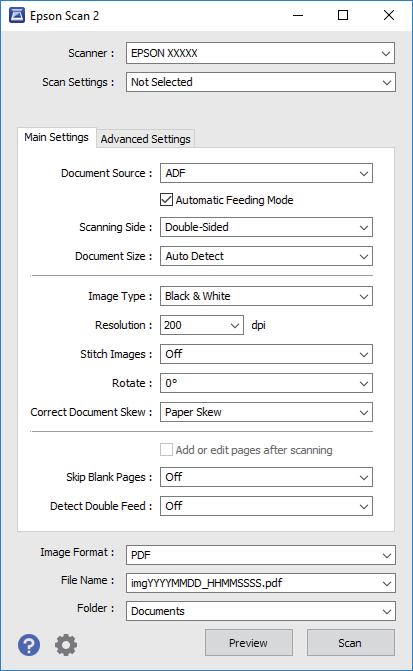This screenshot has width=413, height=671.
Task: Select the Main Settings tab
Action: coord(56,137)
